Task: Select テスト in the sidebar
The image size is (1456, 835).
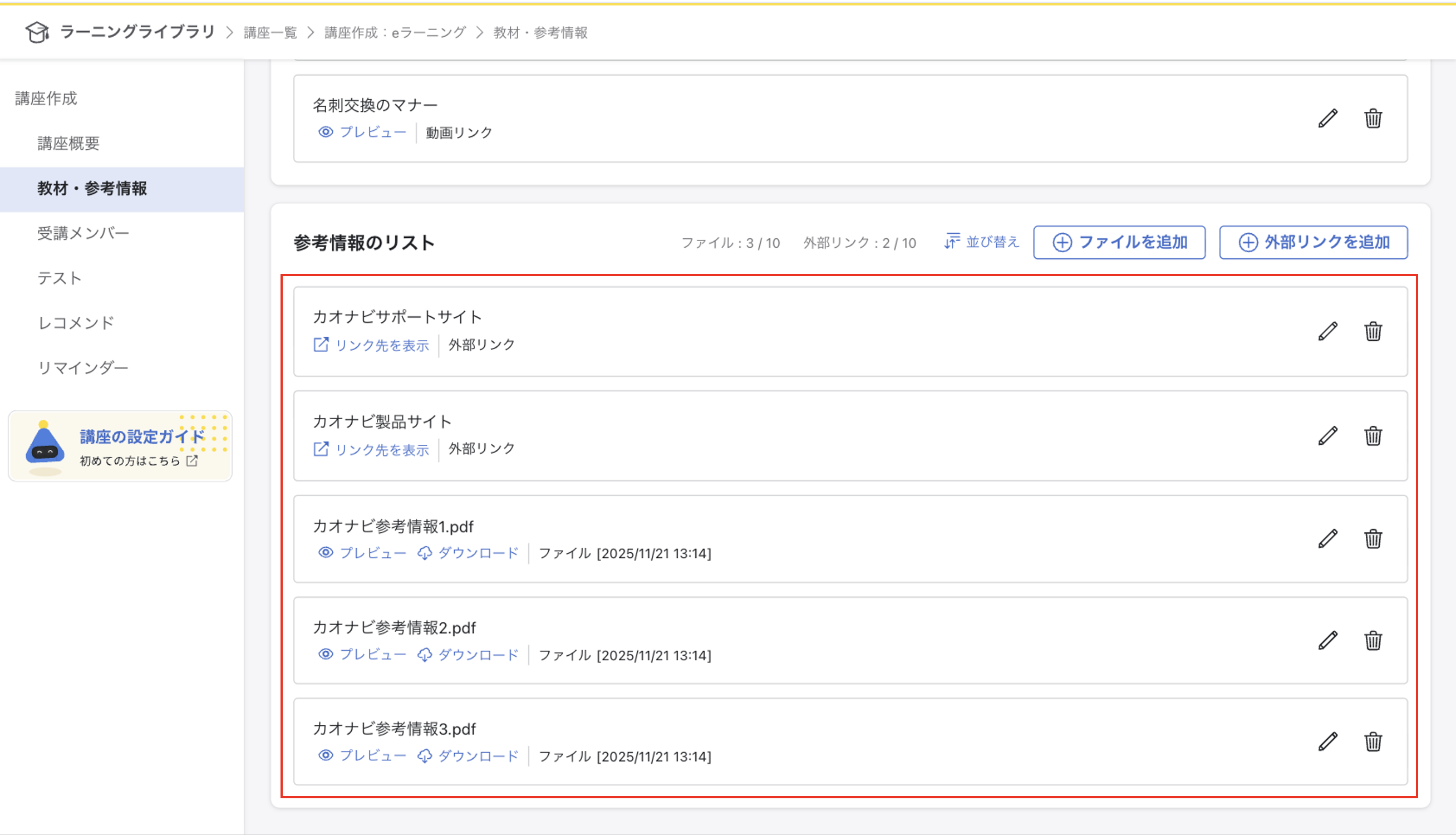Action: tap(59, 278)
